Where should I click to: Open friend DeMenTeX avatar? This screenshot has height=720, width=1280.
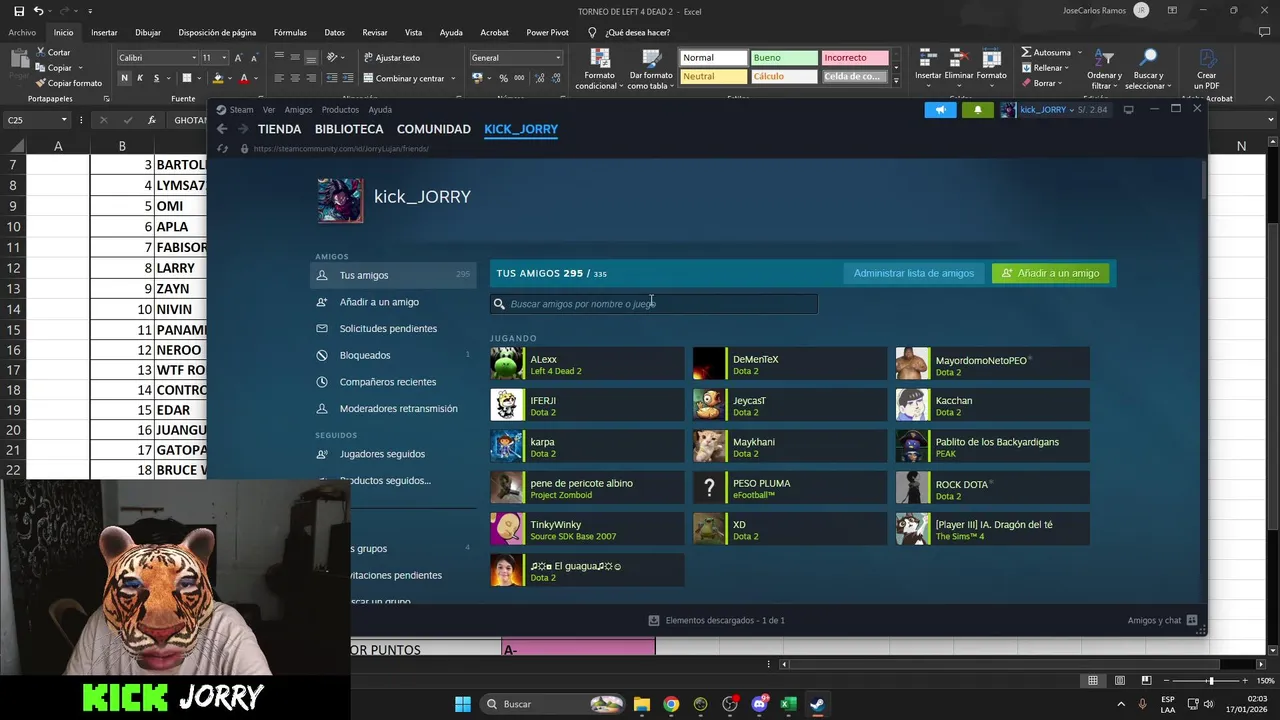709,364
